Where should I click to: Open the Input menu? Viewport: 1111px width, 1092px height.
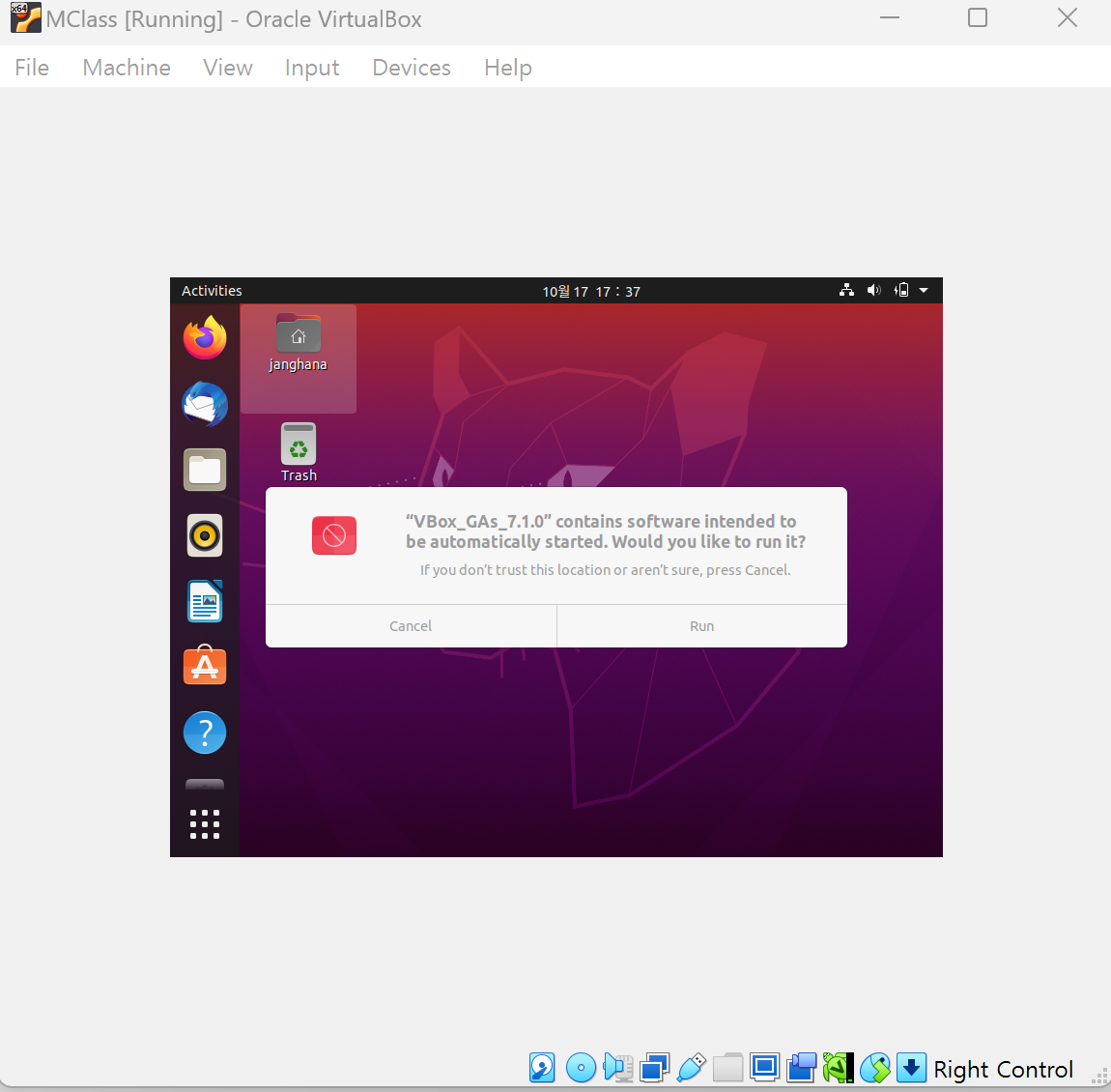coord(312,68)
